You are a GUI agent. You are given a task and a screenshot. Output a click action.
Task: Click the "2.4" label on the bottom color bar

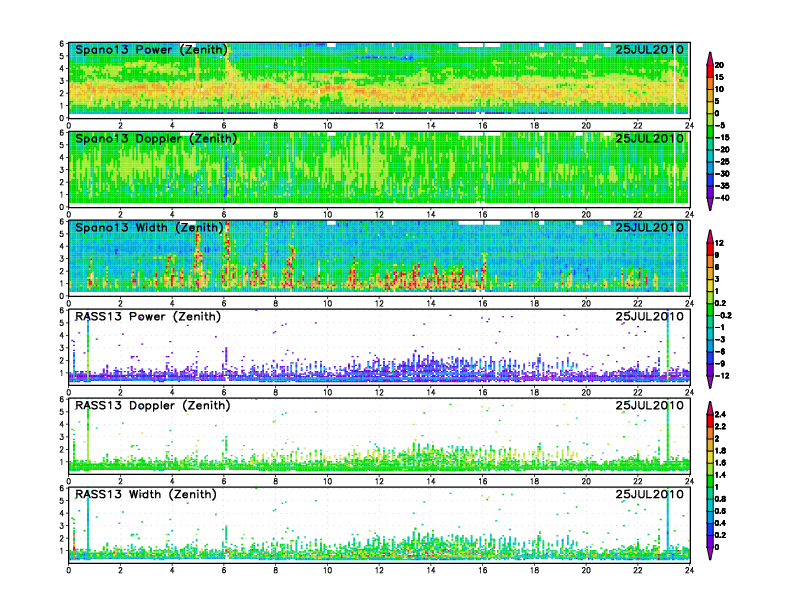pos(720,415)
